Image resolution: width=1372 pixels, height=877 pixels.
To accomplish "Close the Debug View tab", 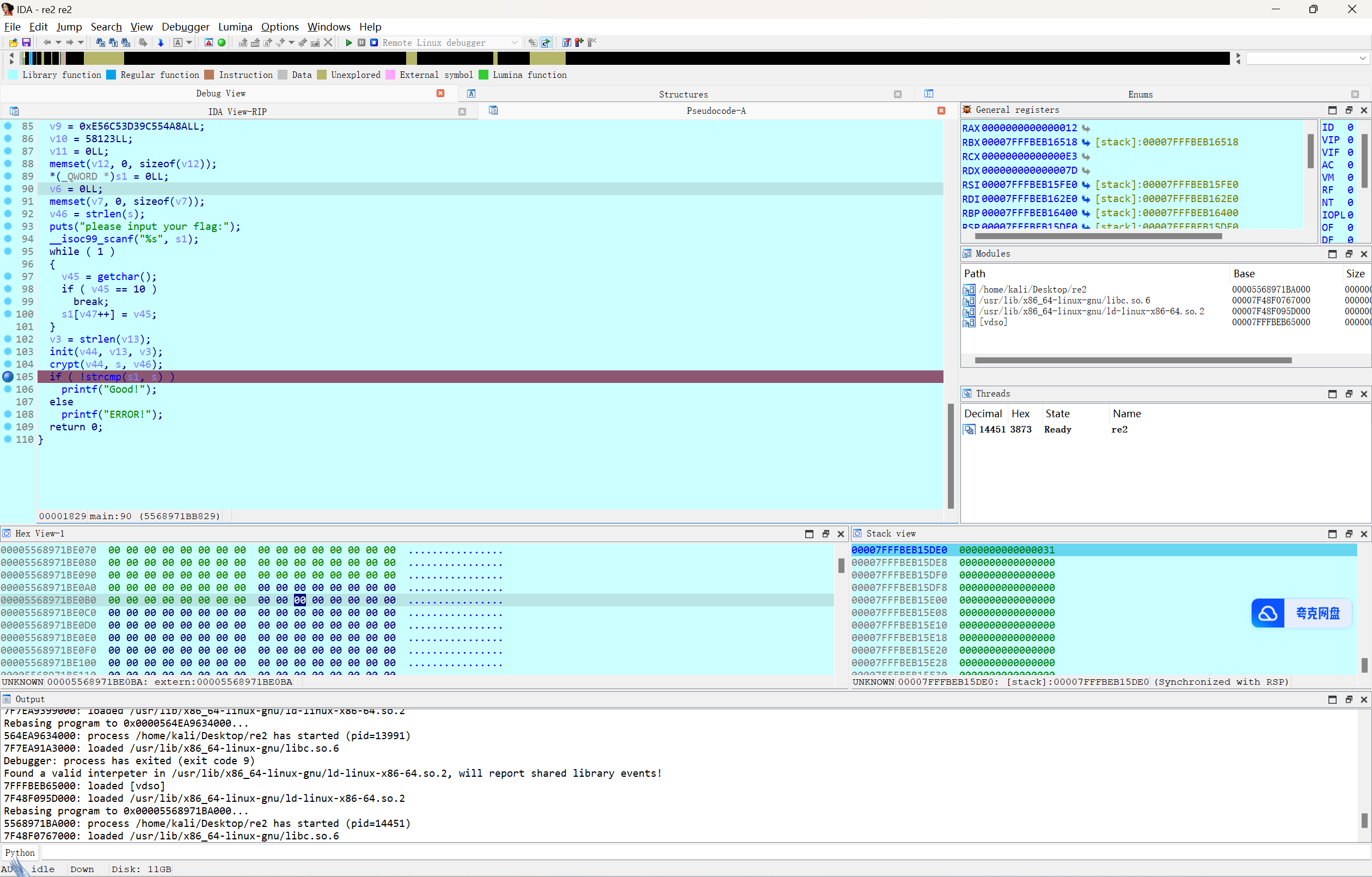I will point(440,94).
